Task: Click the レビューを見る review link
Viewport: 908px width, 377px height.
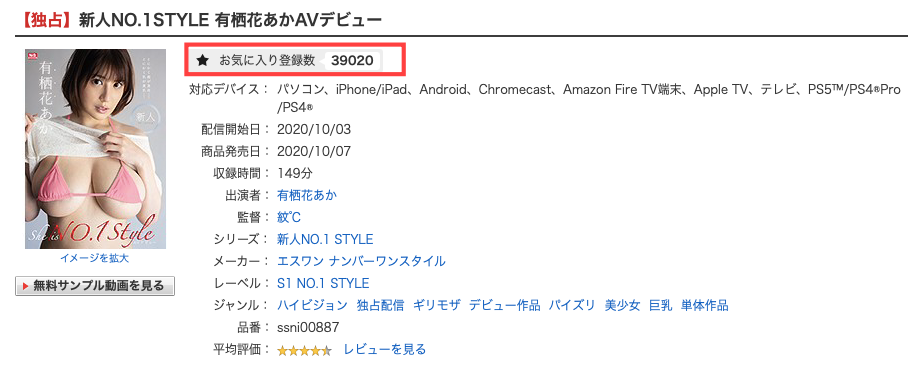Action: (x=385, y=349)
